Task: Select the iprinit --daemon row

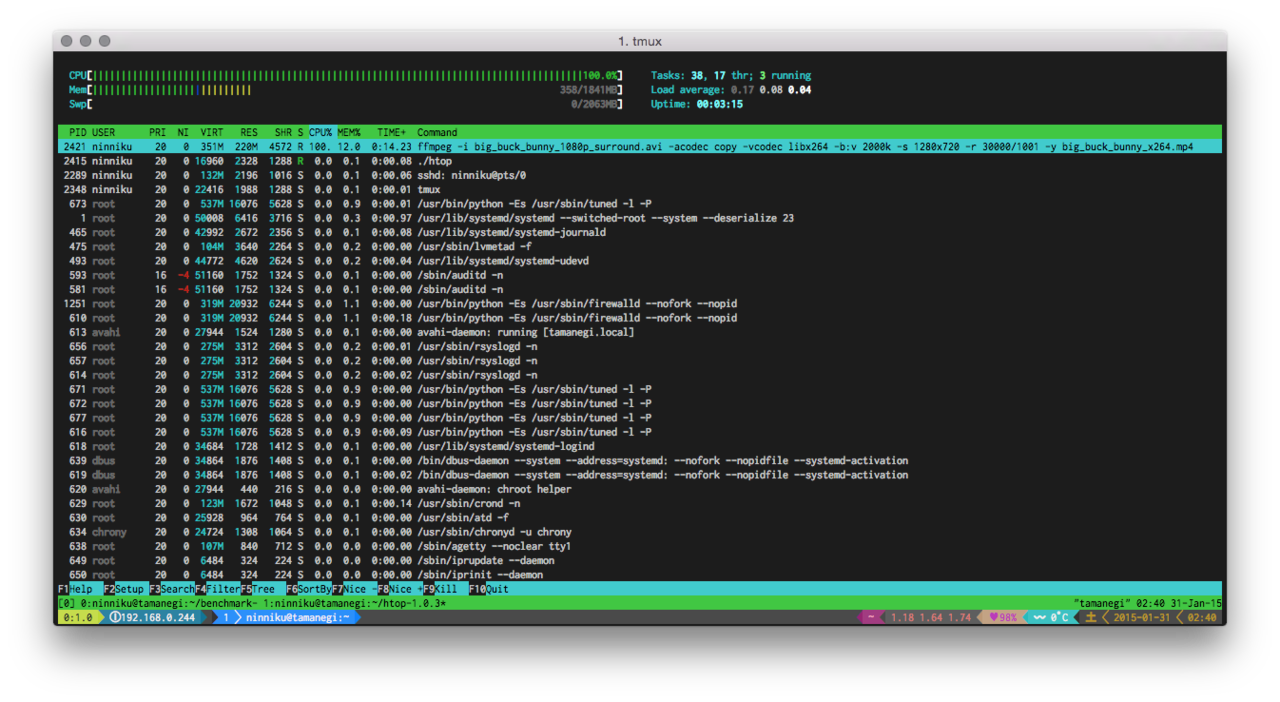Action: pos(640,575)
